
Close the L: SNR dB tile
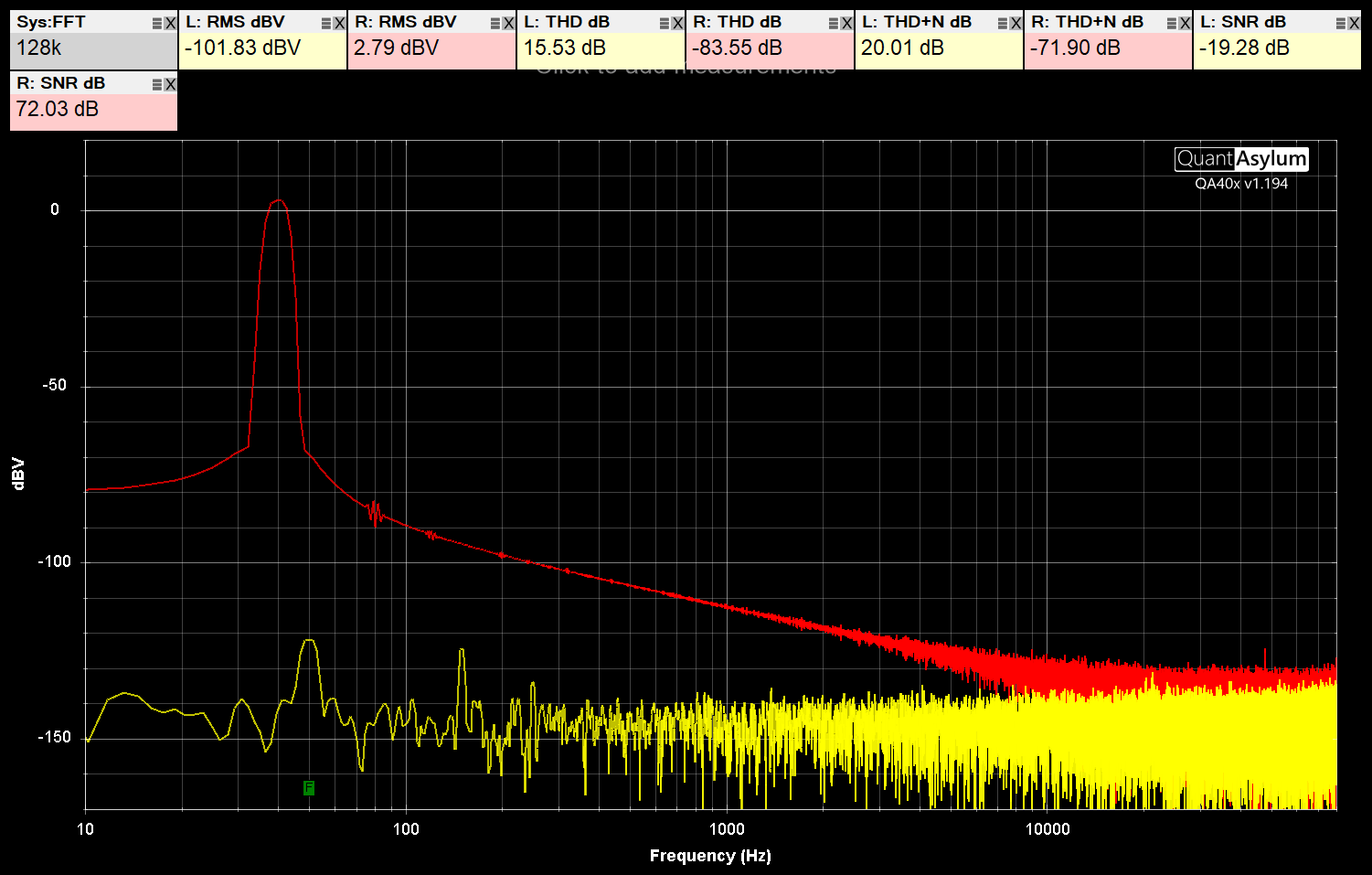click(1355, 23)
